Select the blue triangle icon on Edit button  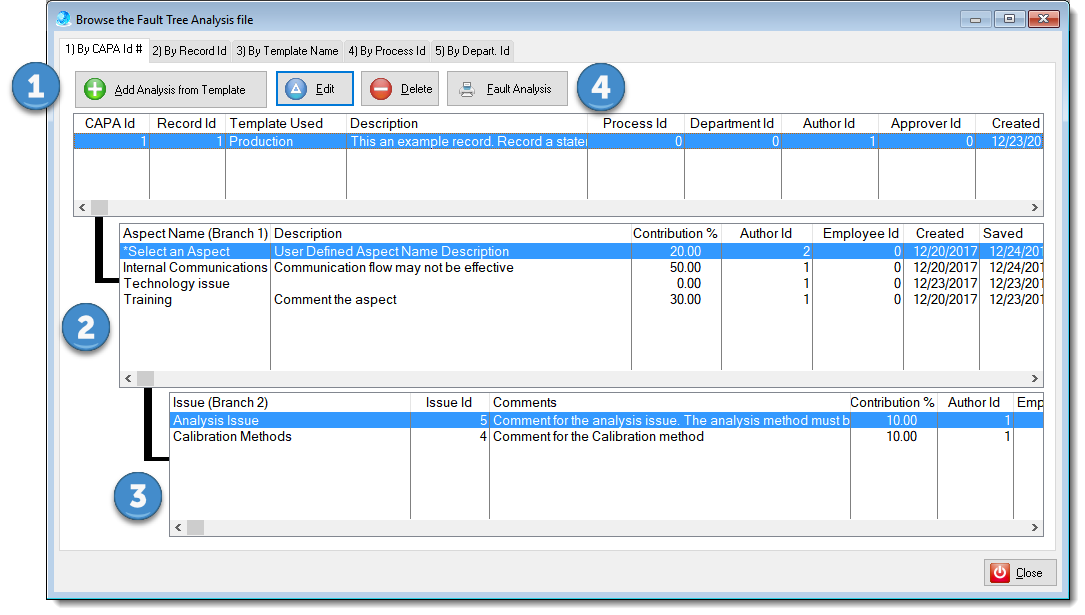pos(297,89)
